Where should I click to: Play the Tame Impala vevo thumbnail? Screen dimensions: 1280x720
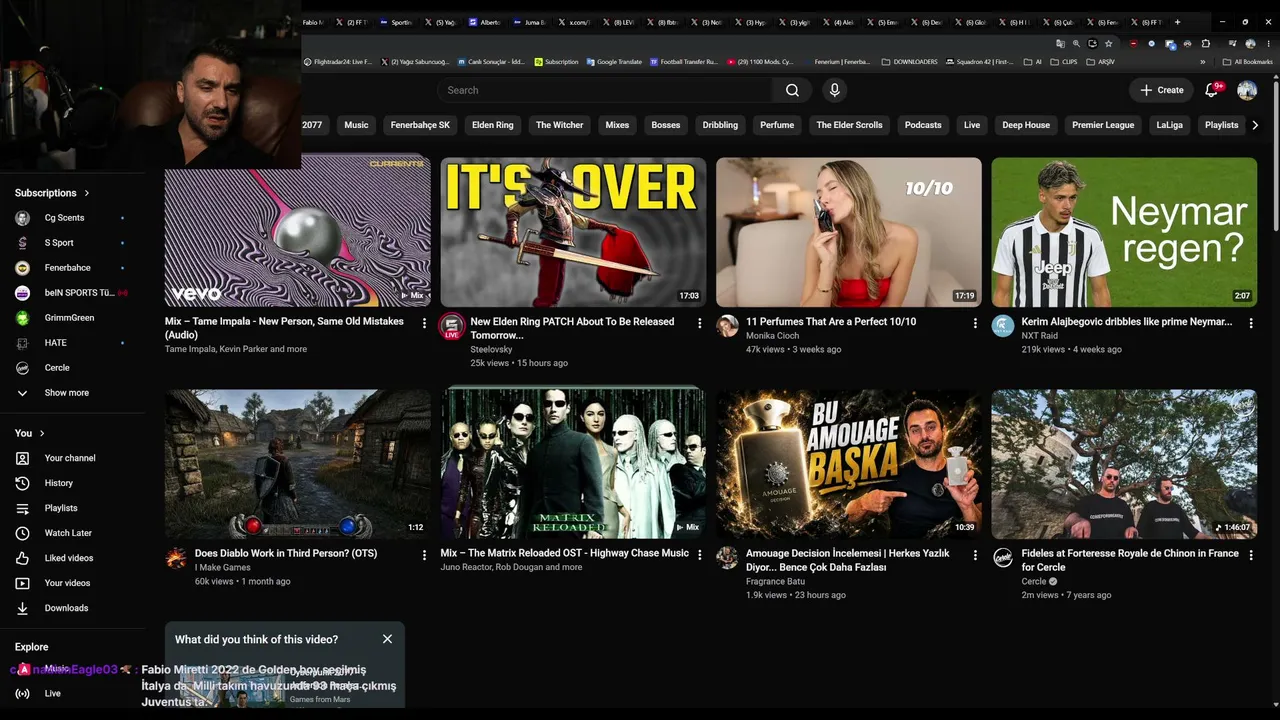[x=298, y=232]
